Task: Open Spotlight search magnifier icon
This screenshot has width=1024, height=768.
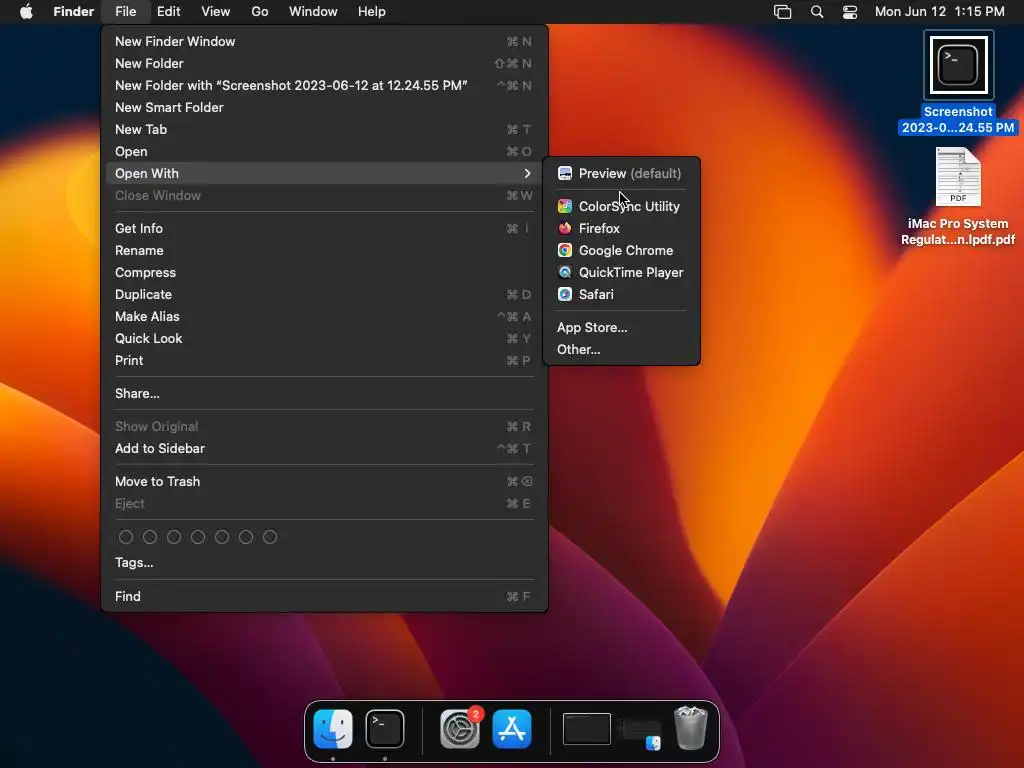Action: point(816,12)
